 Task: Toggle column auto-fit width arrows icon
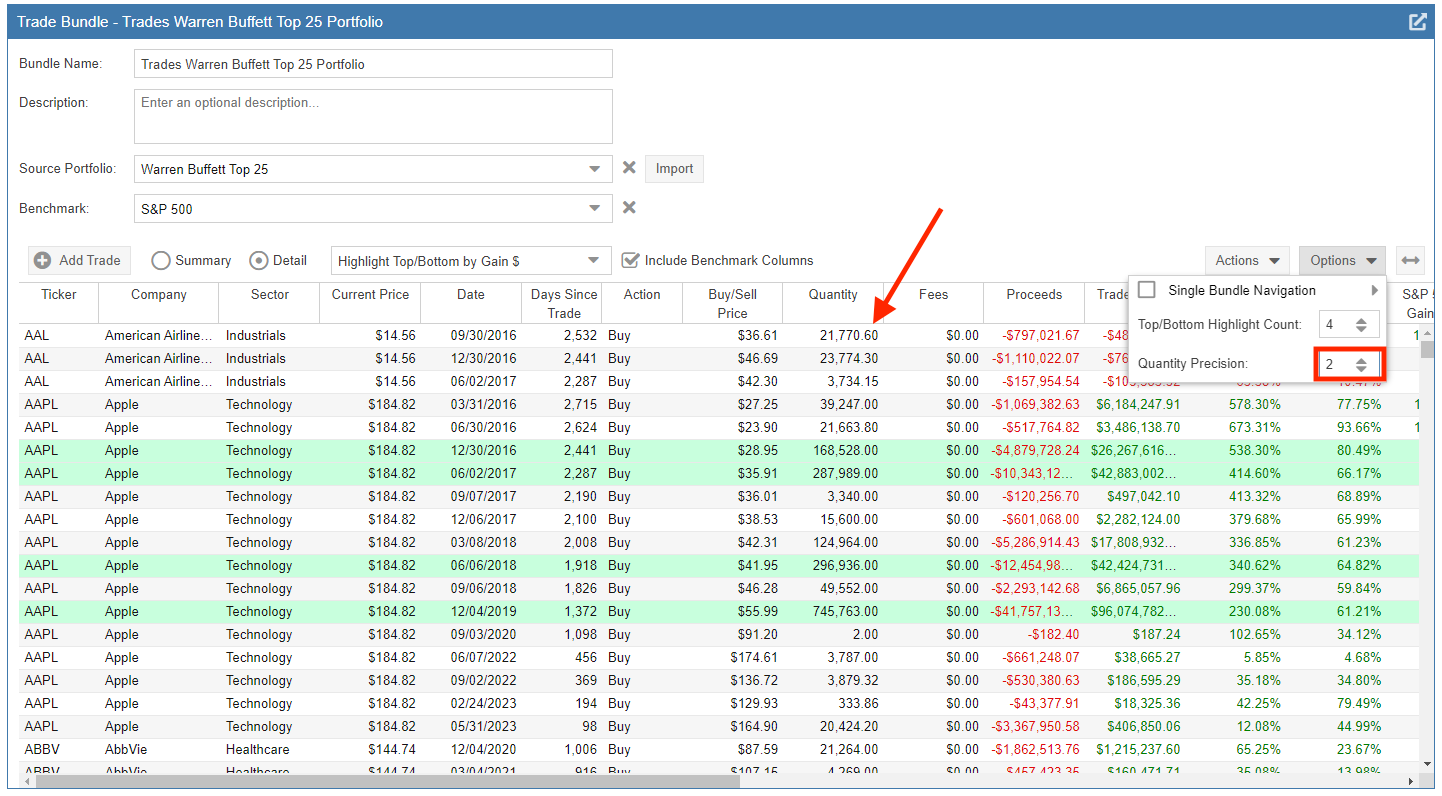coord(1410,260)
